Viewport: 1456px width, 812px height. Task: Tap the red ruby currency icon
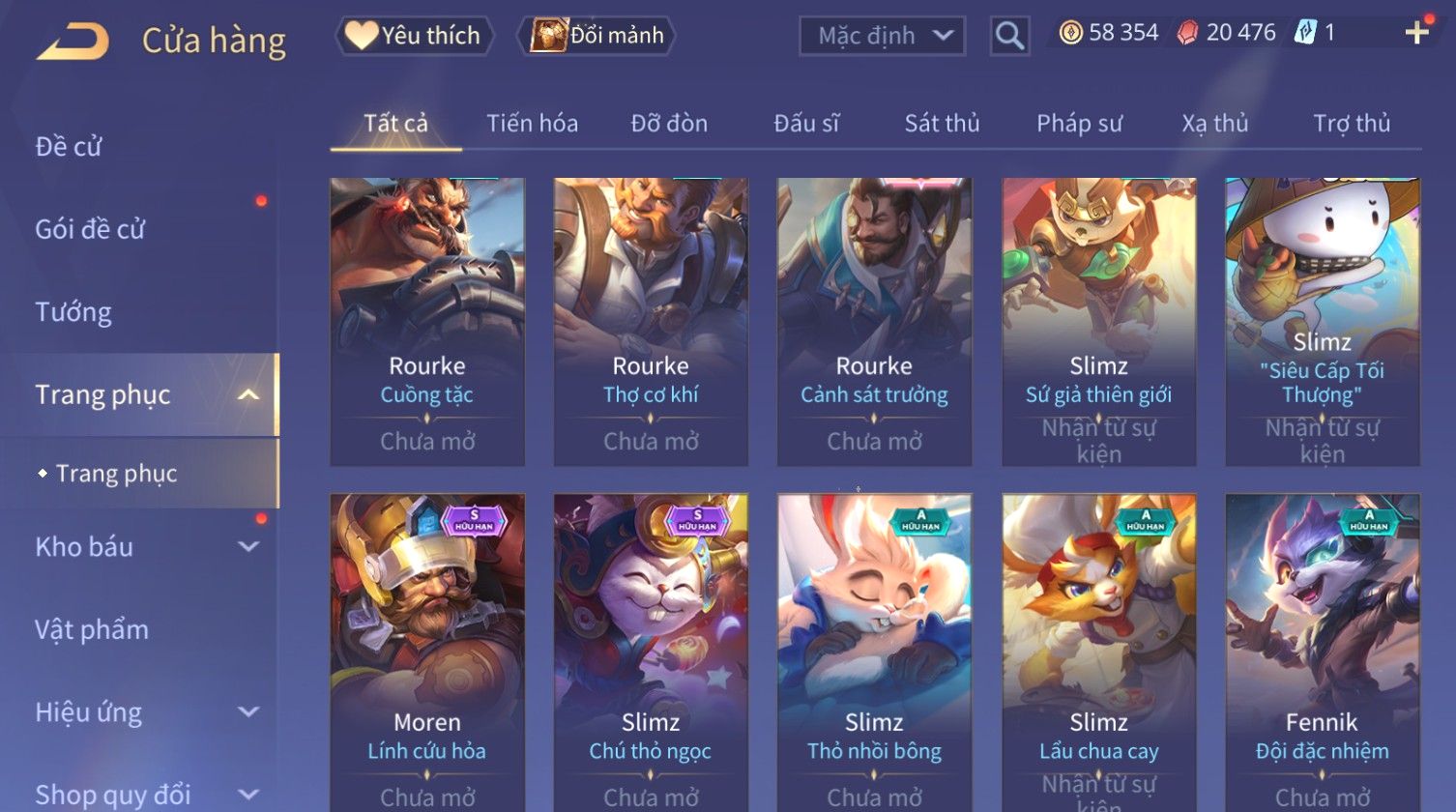(x=1187, y=34)
